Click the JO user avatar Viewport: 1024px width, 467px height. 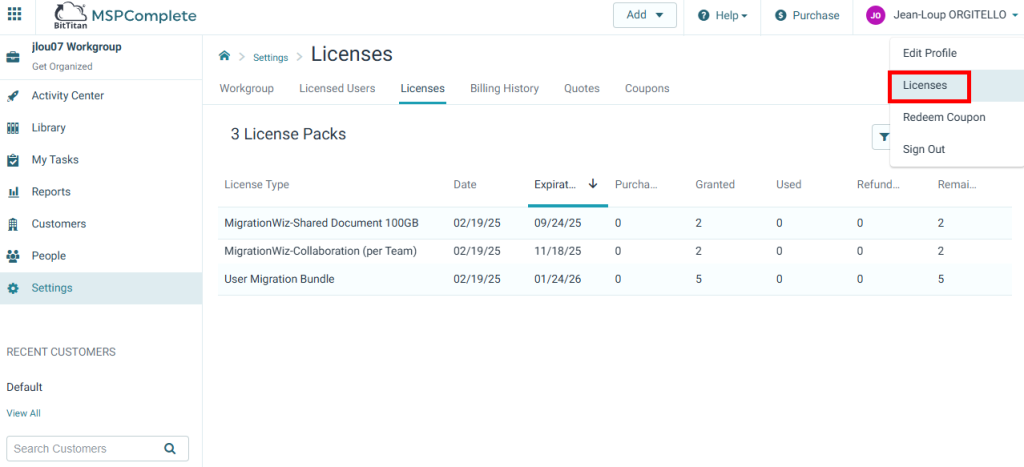[x=875, y=16]
